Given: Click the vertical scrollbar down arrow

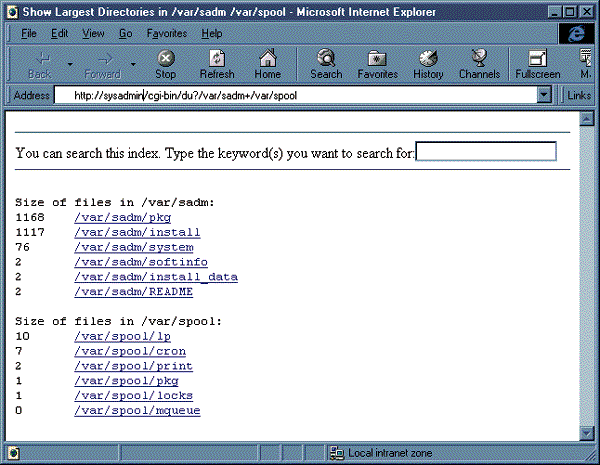Looking at the screenshot, I should [x=587, y=432].
